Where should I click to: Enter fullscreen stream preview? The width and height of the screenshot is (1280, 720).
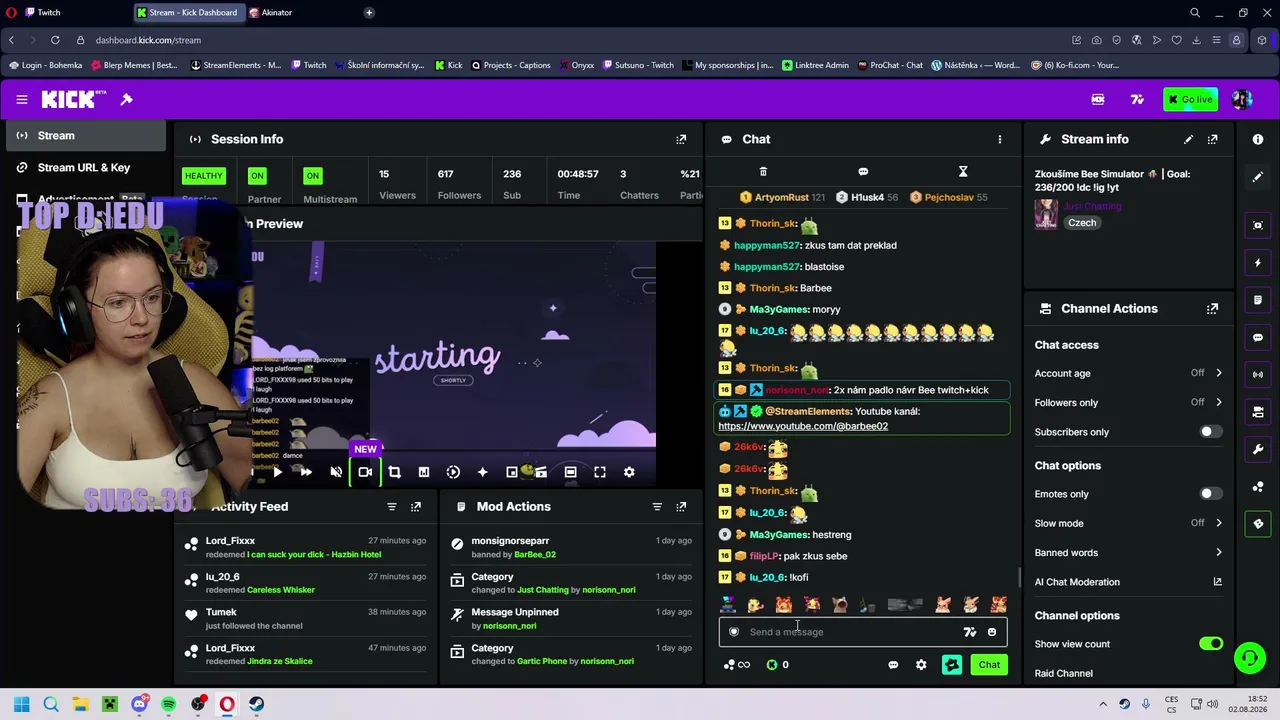coord(600,472)
